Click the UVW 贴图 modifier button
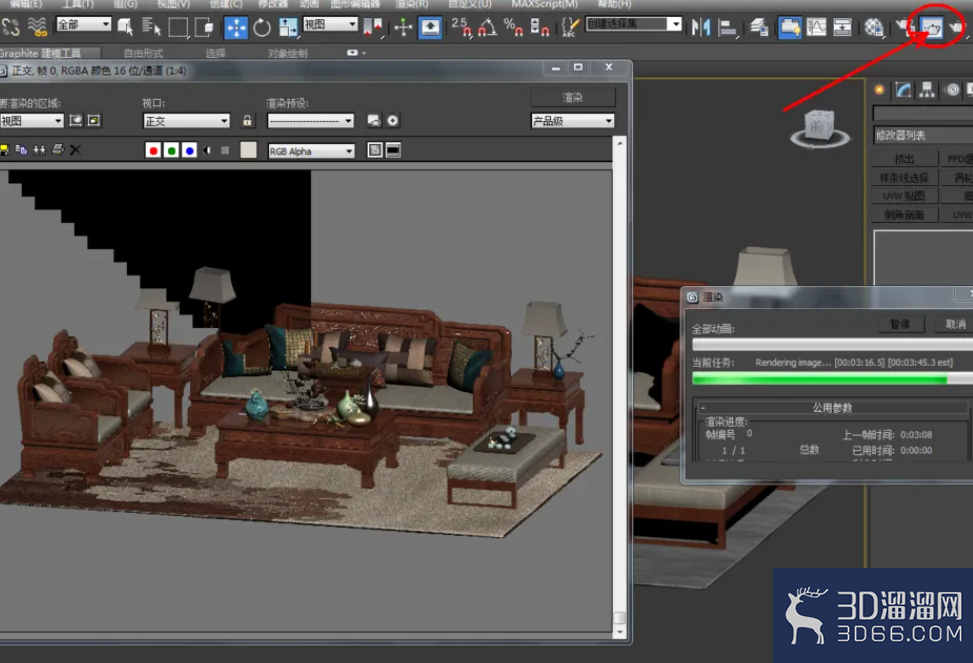Image resolution: width=973 pixels, height=663 pixels. pos(904,196)
